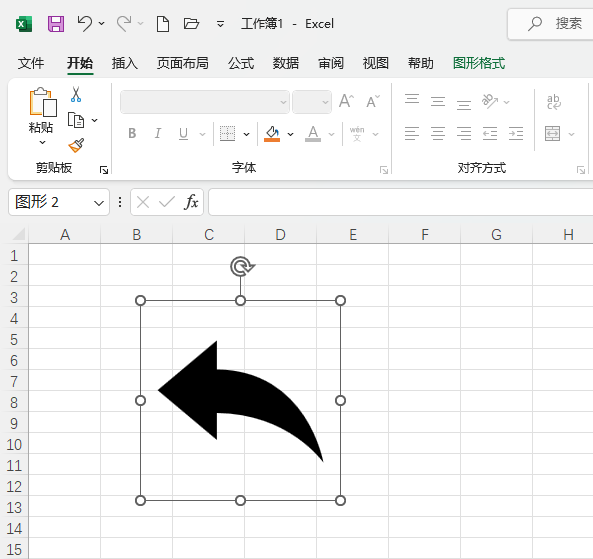Toggle Italic formatting
593x559 pixels.
(158, 134)
